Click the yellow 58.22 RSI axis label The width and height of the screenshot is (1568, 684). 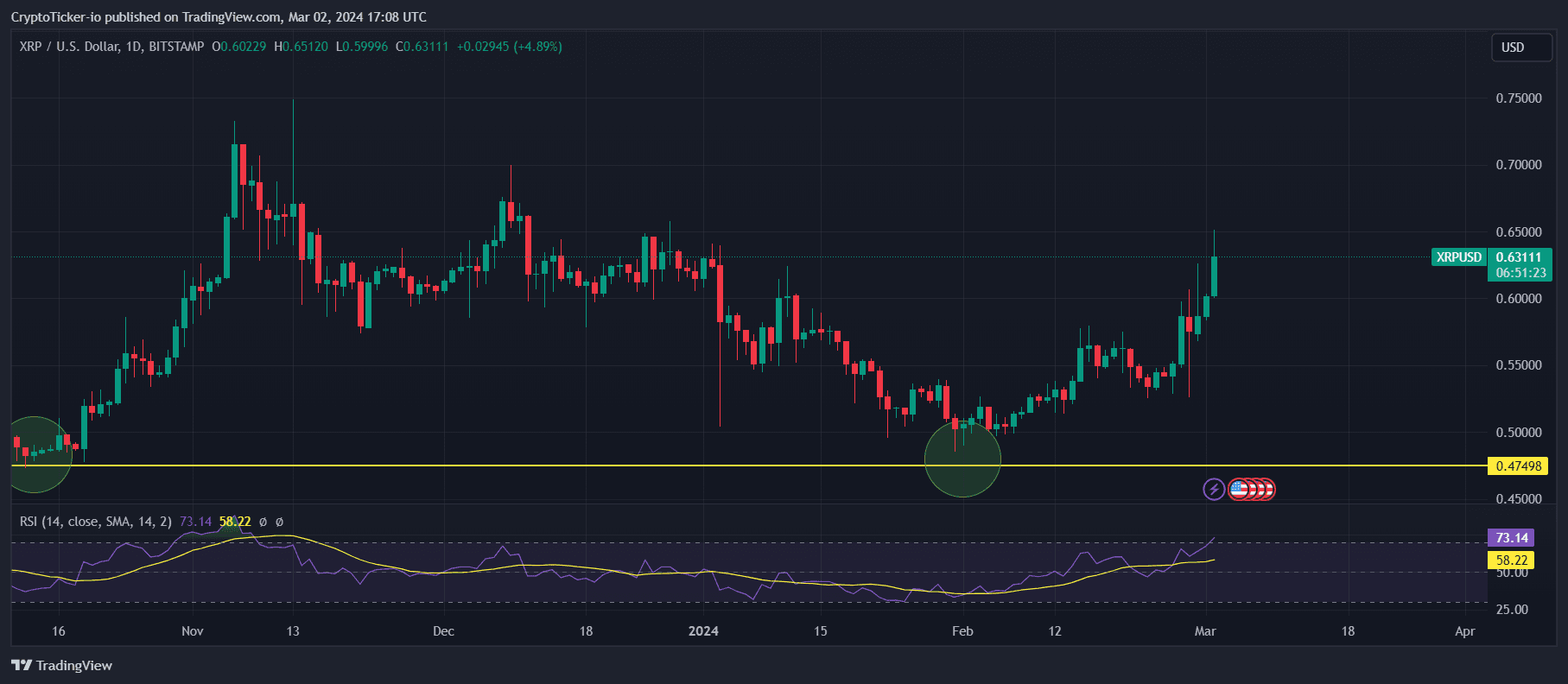pos(1511,560)
